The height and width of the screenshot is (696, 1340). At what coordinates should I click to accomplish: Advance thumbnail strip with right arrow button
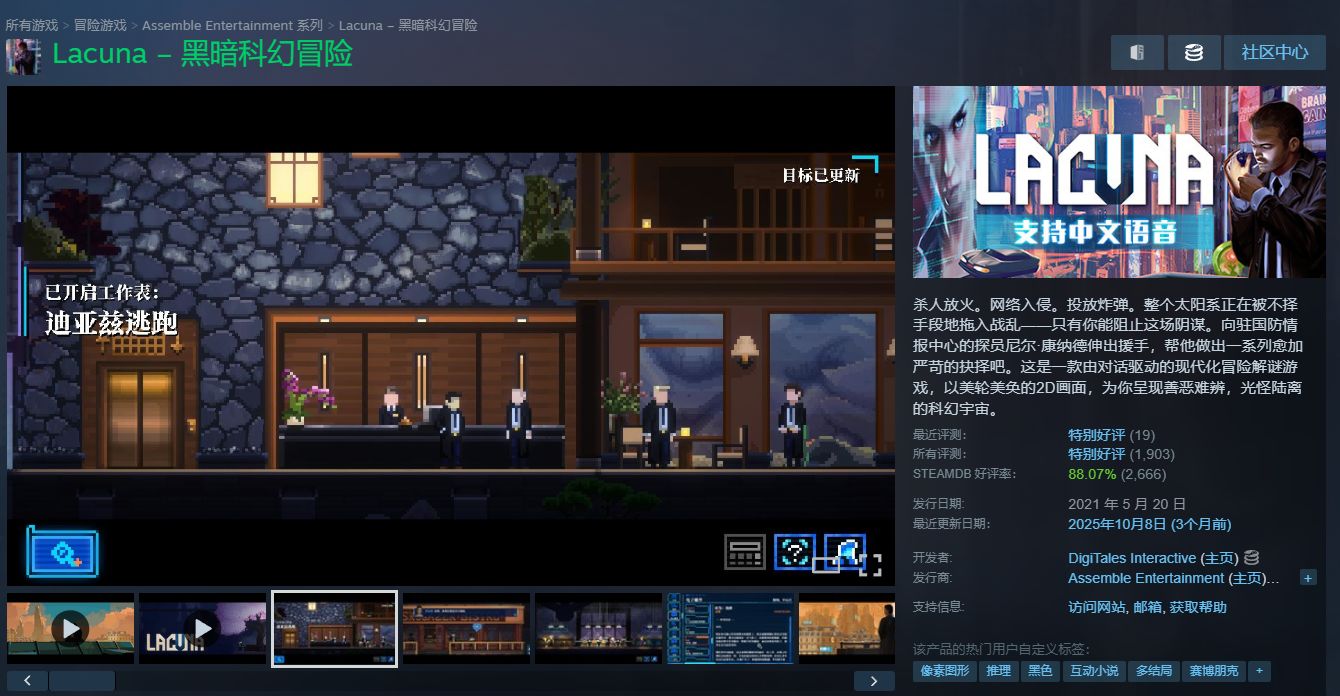point(874,681)
